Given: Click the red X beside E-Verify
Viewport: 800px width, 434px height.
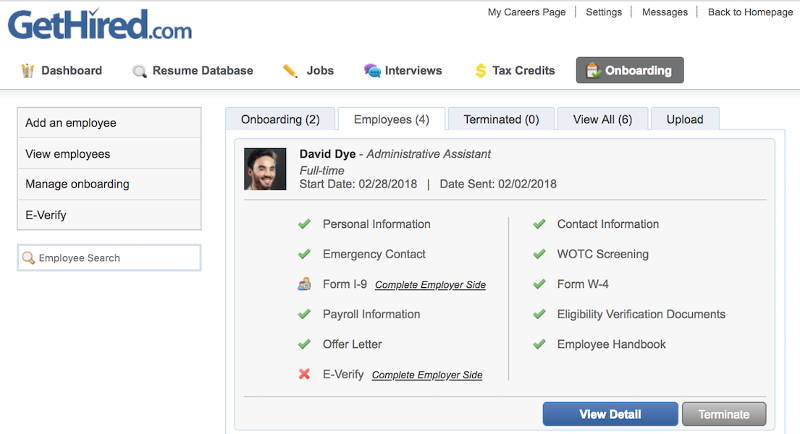Looking at the screenshot, I should (304, 374).
